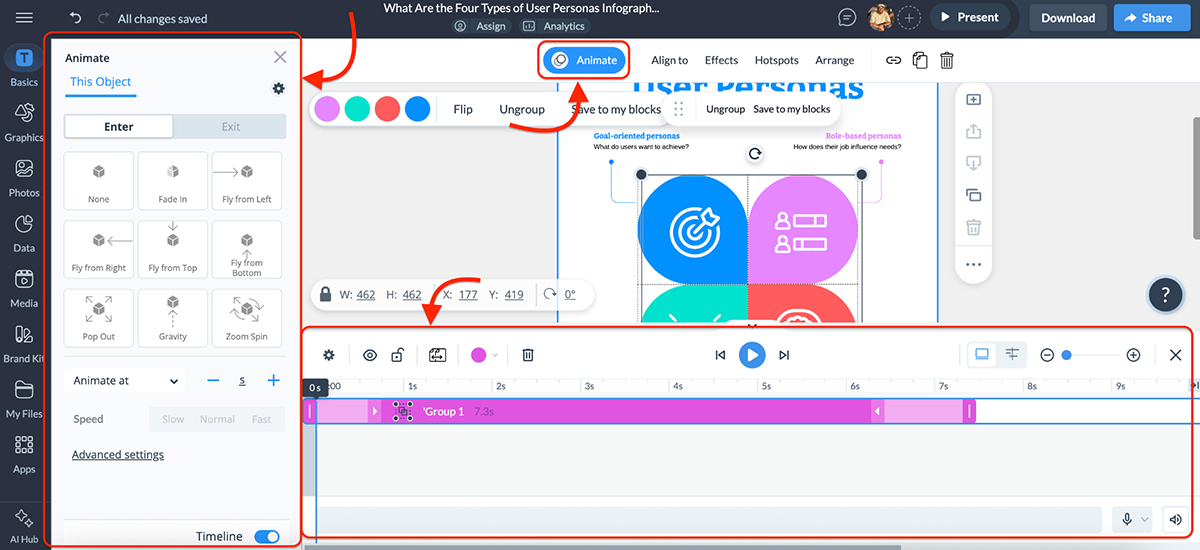
Task: Set animation speed to Fast
Action: pos(262,419)
